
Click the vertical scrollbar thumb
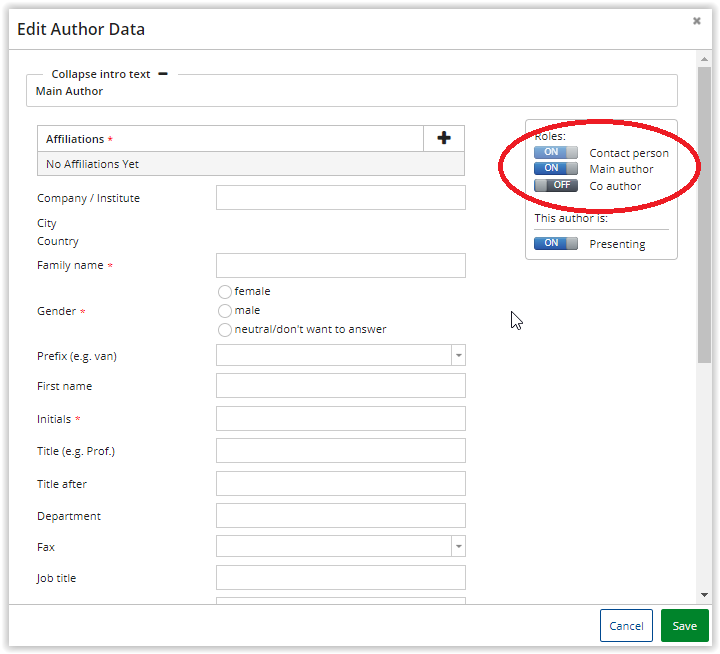(704, 215)
